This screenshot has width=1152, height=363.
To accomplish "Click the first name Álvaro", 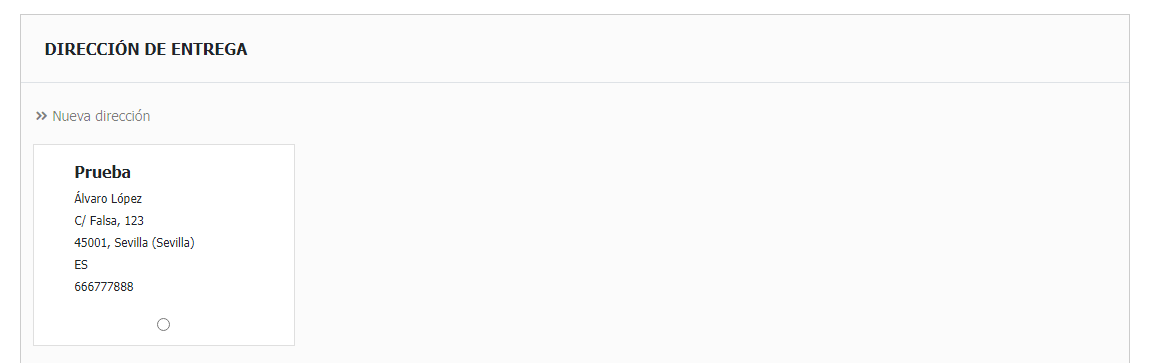I will tap(90, 199).
